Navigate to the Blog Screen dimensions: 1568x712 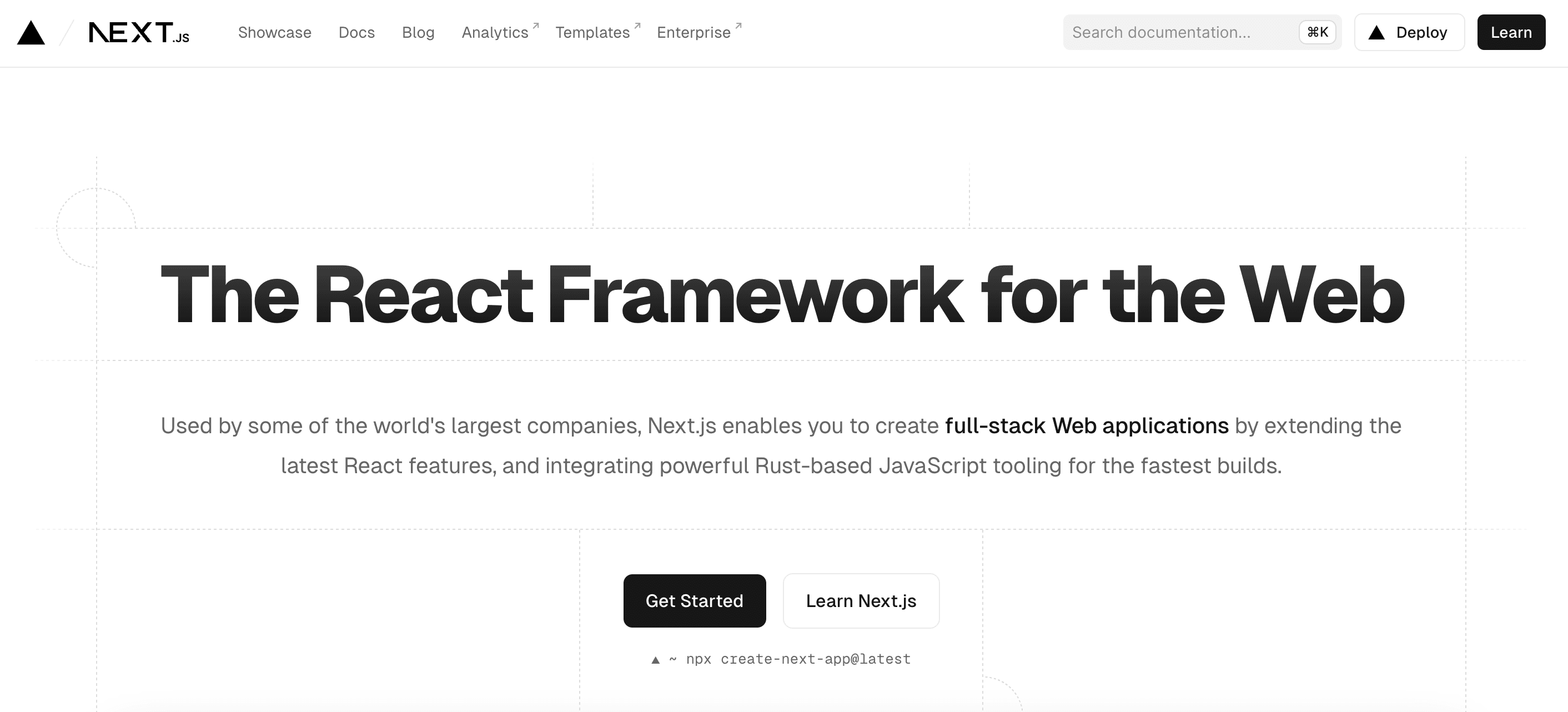(x=418, y=32)
